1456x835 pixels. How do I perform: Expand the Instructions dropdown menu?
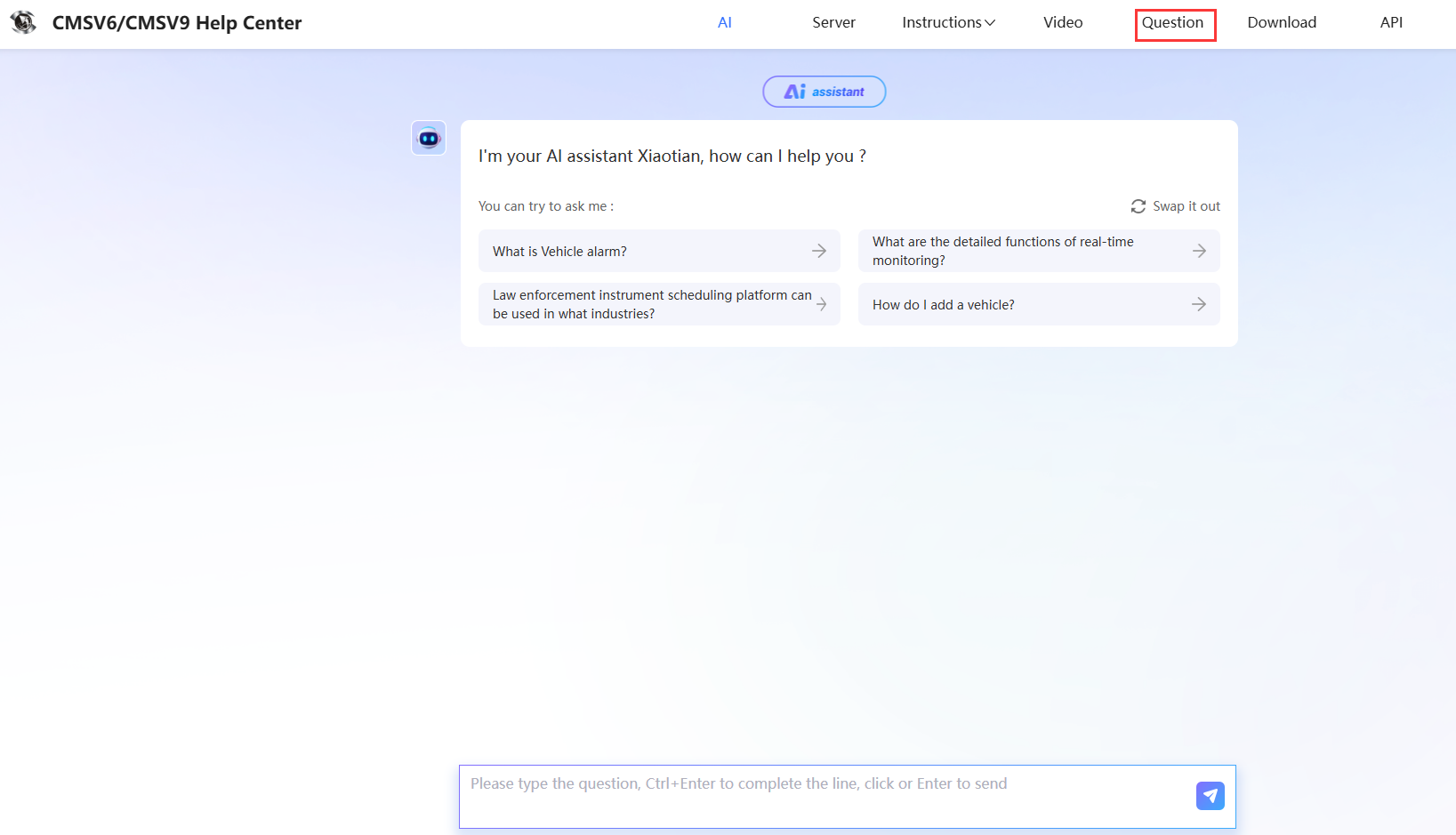(942, 22)
